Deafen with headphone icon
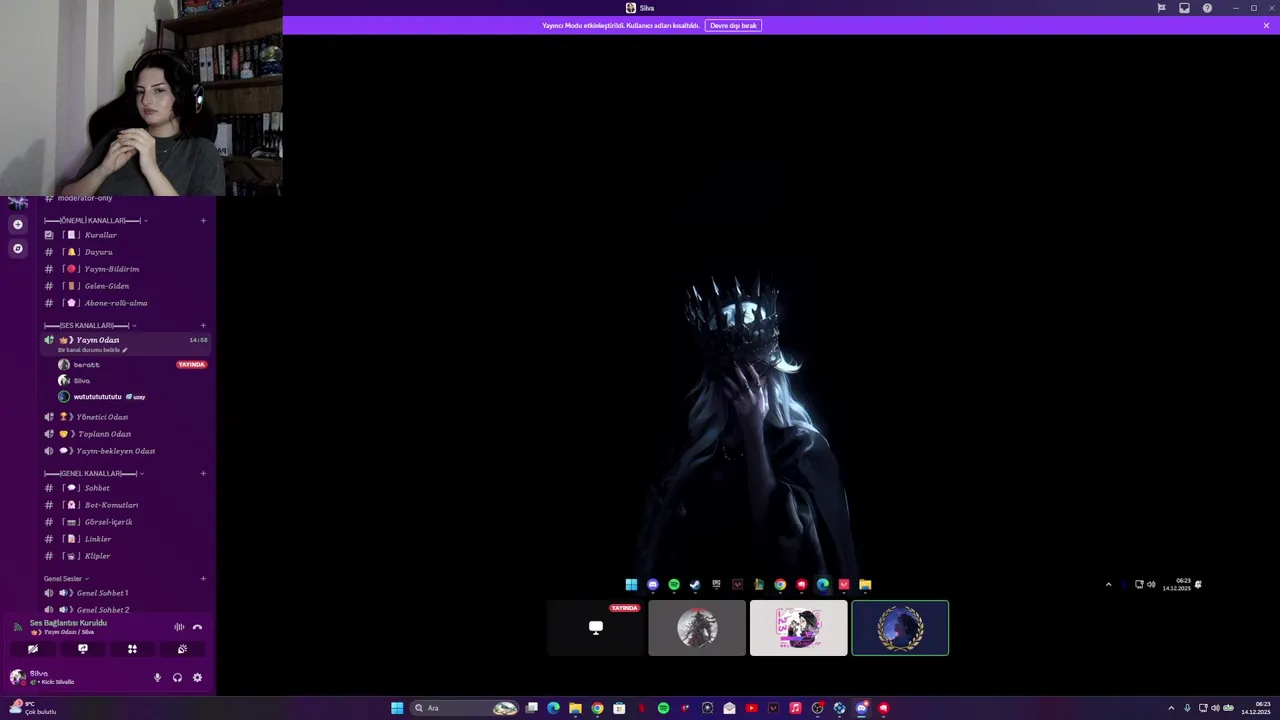The image size is (1280, 720). coord(177,677)
